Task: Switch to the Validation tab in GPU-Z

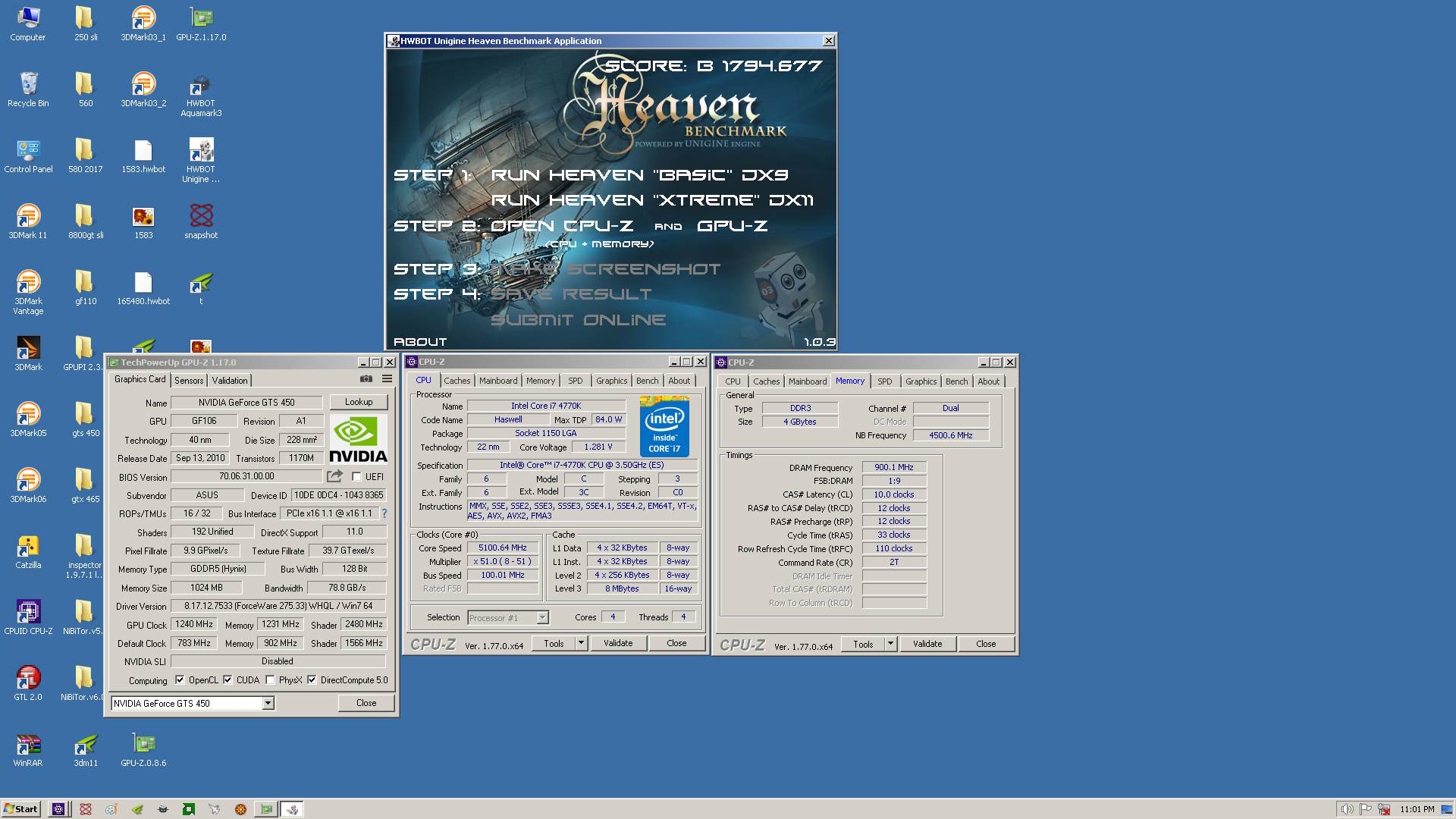Action: point(230,381)
